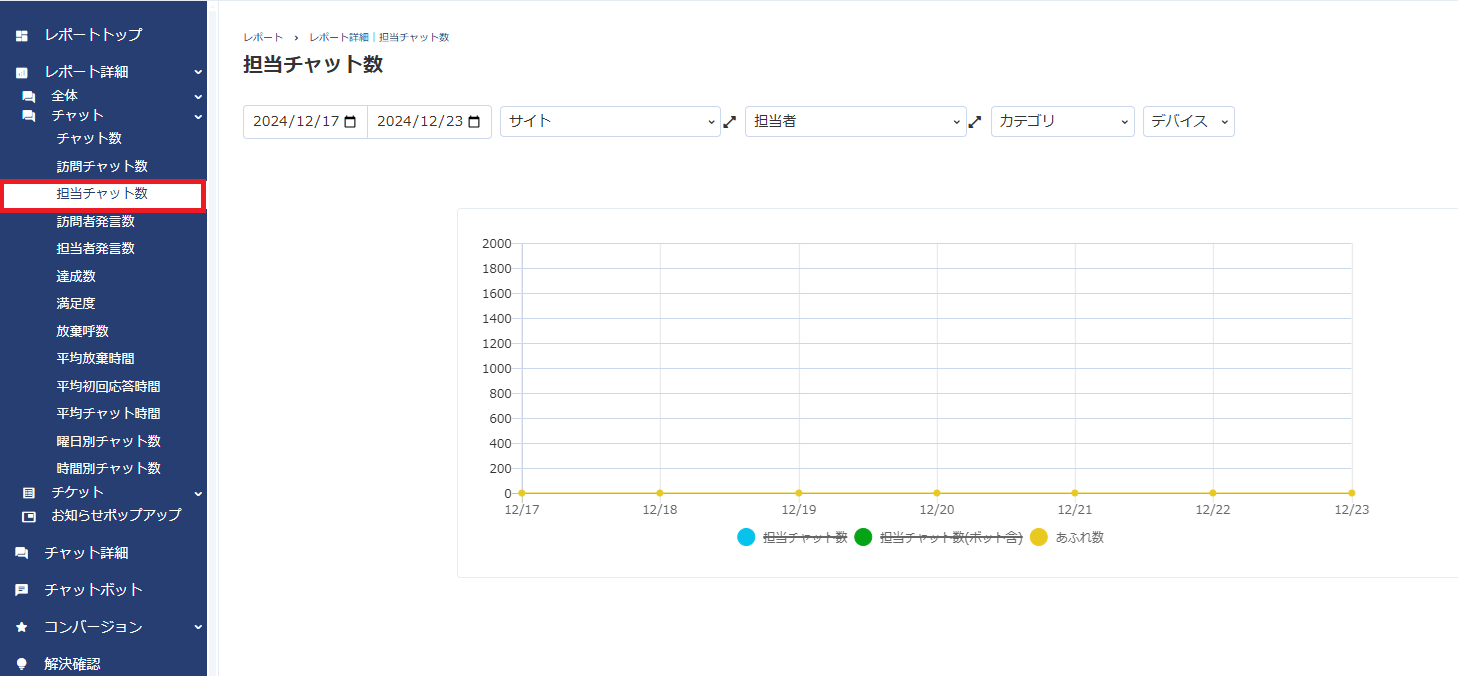
Task: Click the レポート詳細 sidebar icon
Action: click(x=22, y=73)
